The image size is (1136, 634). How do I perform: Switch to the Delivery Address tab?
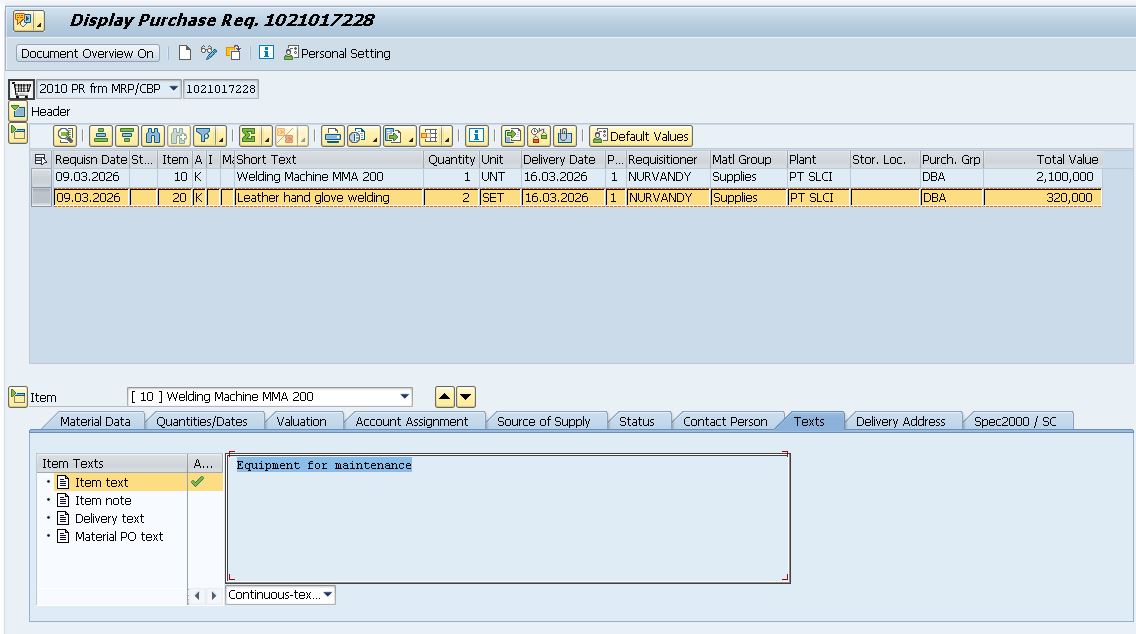pos(899,421)
